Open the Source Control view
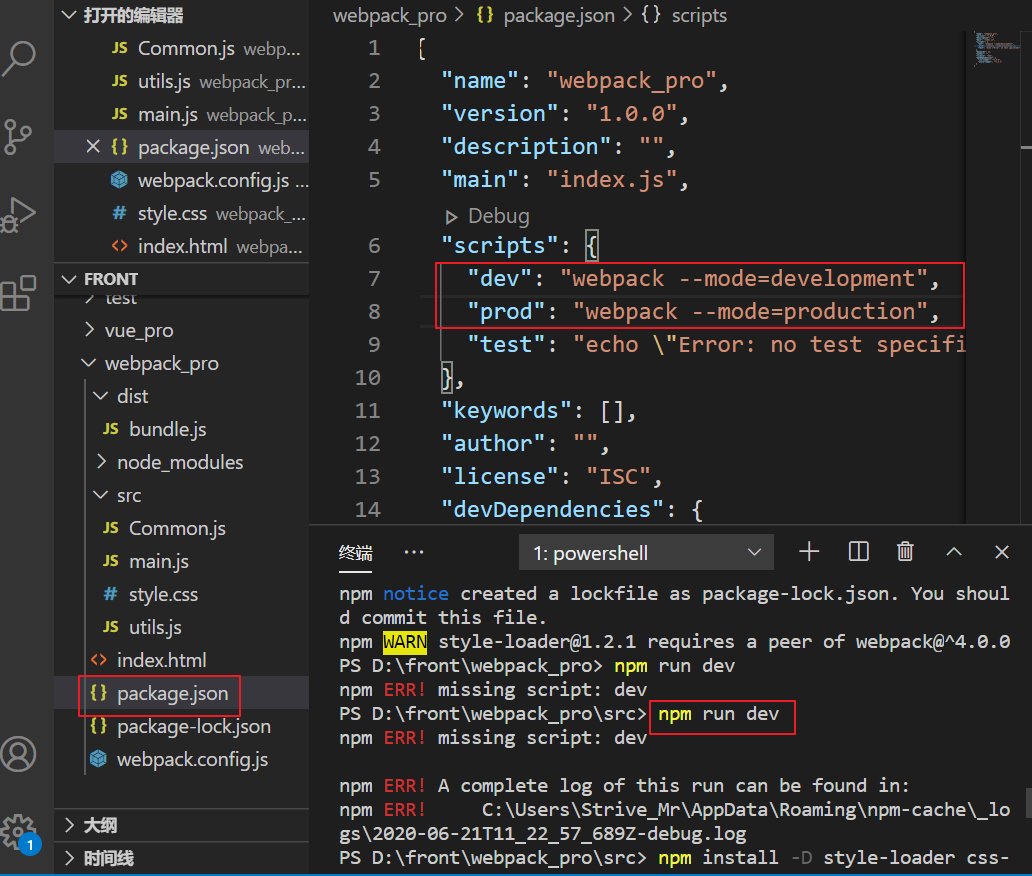The width and height of the screenshot is (1032, 876). click(x=18, y=137)
